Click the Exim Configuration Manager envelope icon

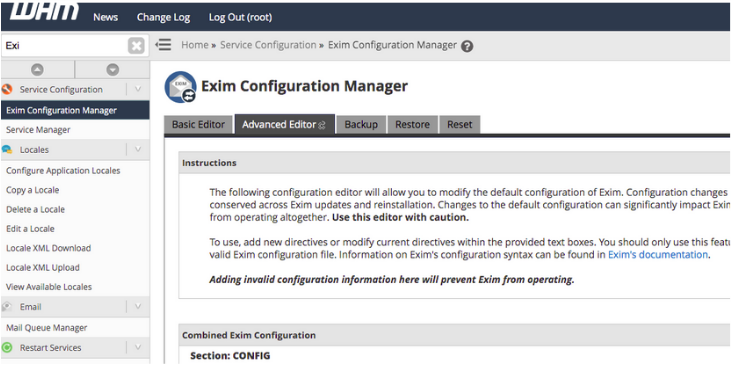point(180,87)
